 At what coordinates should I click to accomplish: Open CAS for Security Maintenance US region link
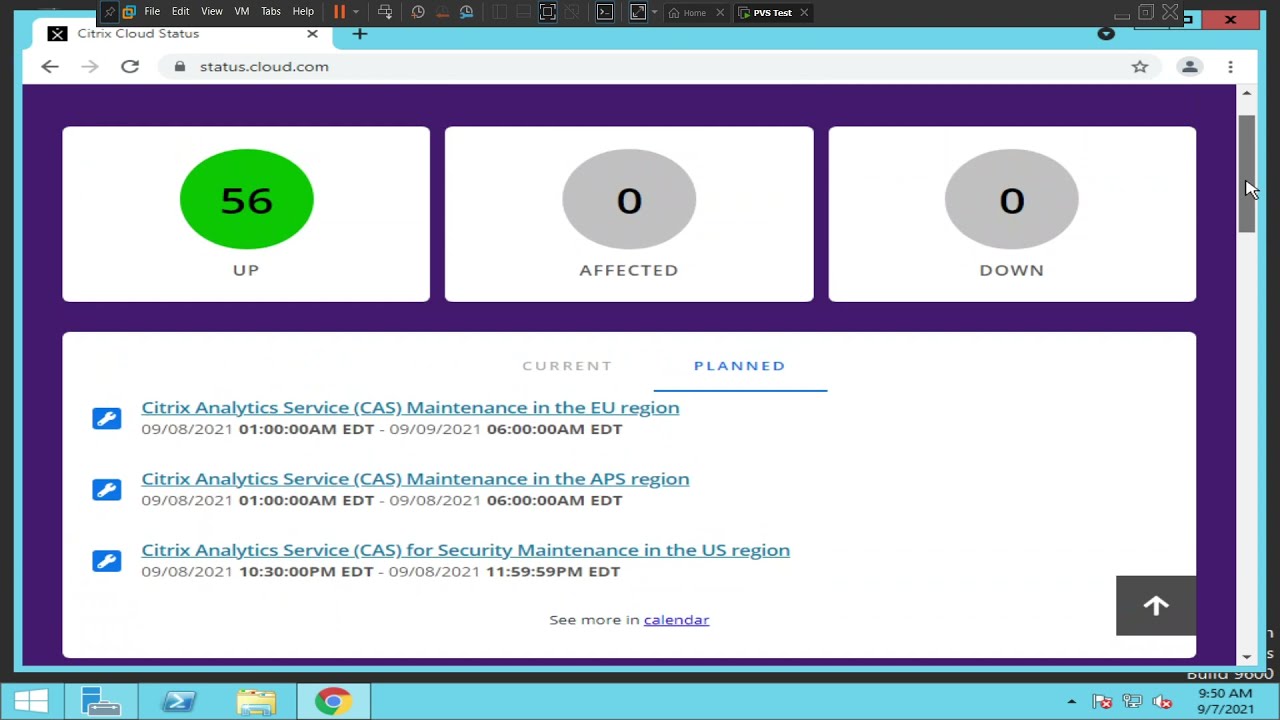(x=465, y=550)
